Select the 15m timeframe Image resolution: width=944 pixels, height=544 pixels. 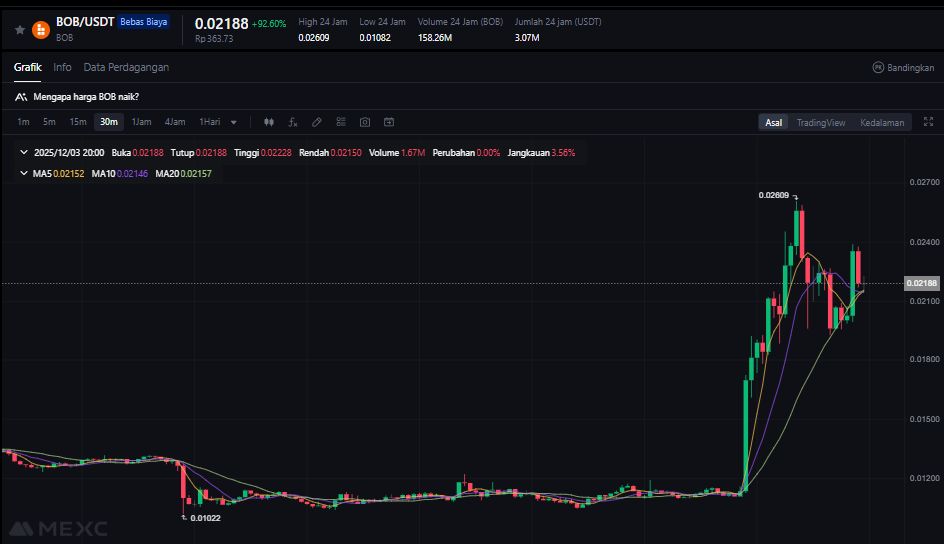pyautogui.click(x=77, y=122)
